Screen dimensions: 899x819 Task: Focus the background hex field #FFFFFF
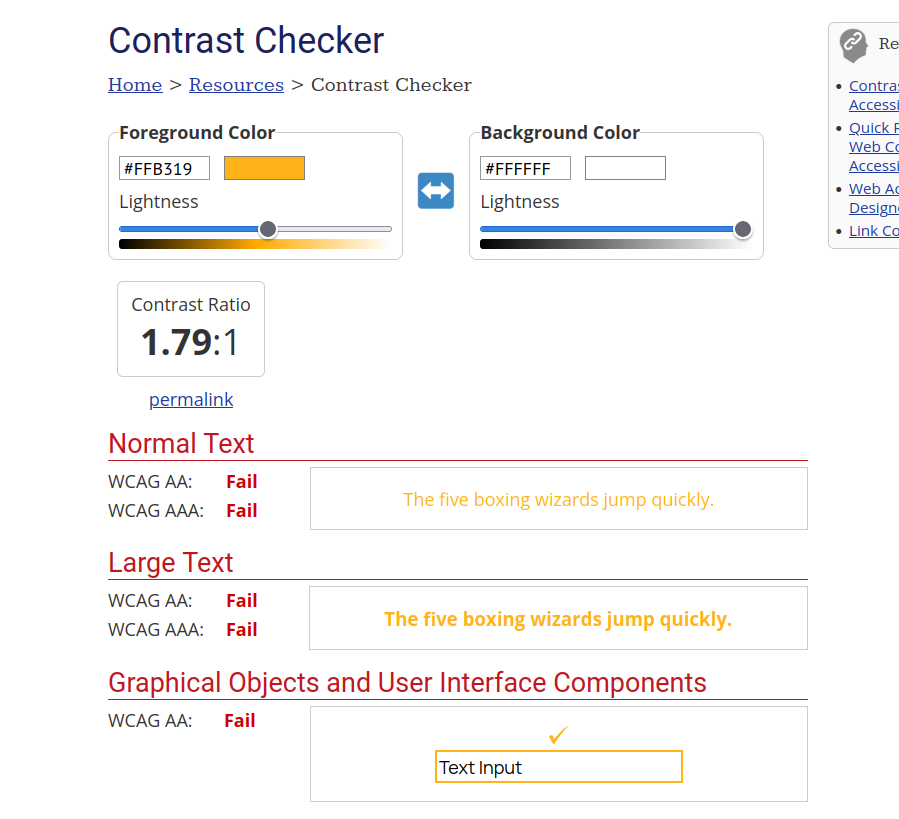525,168
